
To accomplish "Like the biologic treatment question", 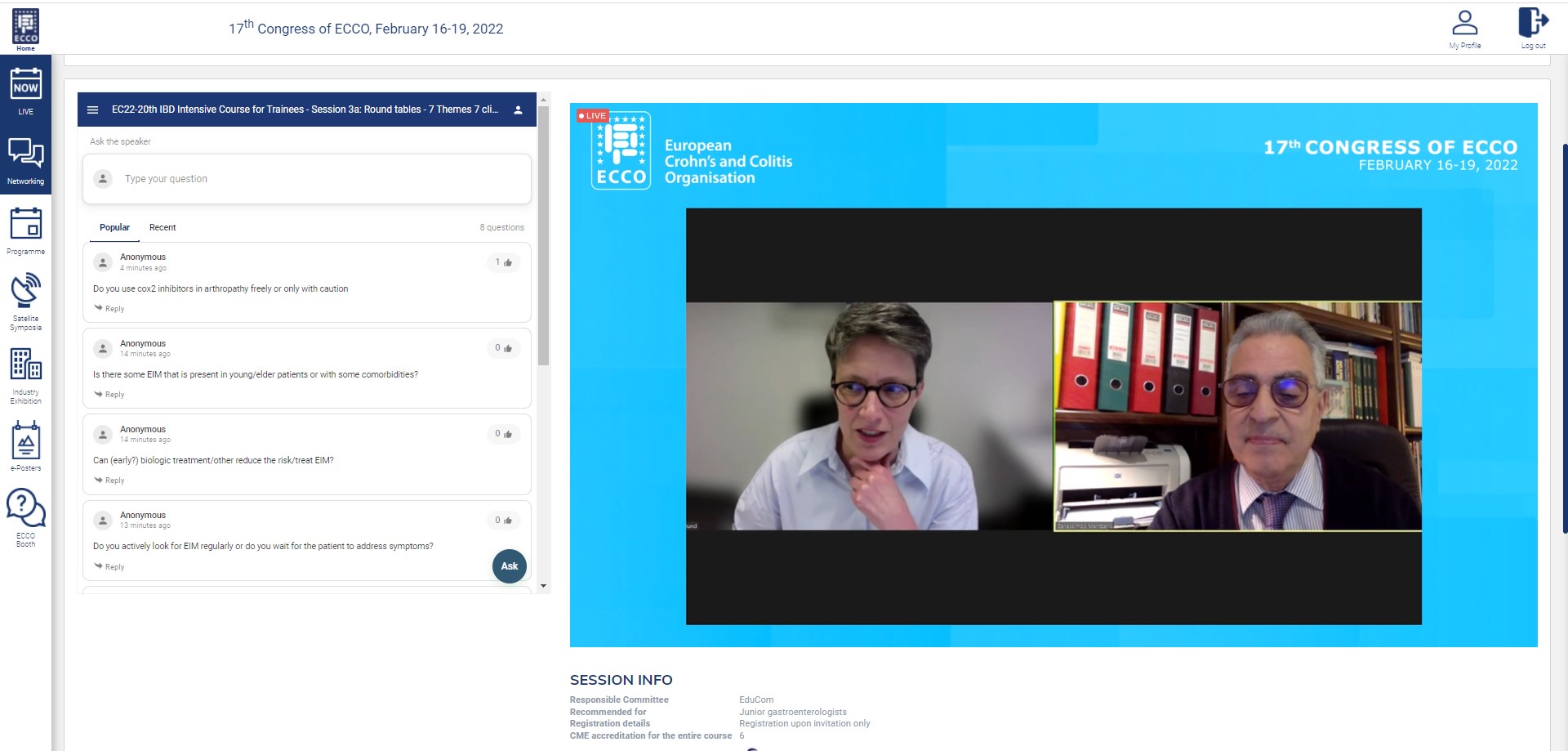I will (x=504, y=434).
